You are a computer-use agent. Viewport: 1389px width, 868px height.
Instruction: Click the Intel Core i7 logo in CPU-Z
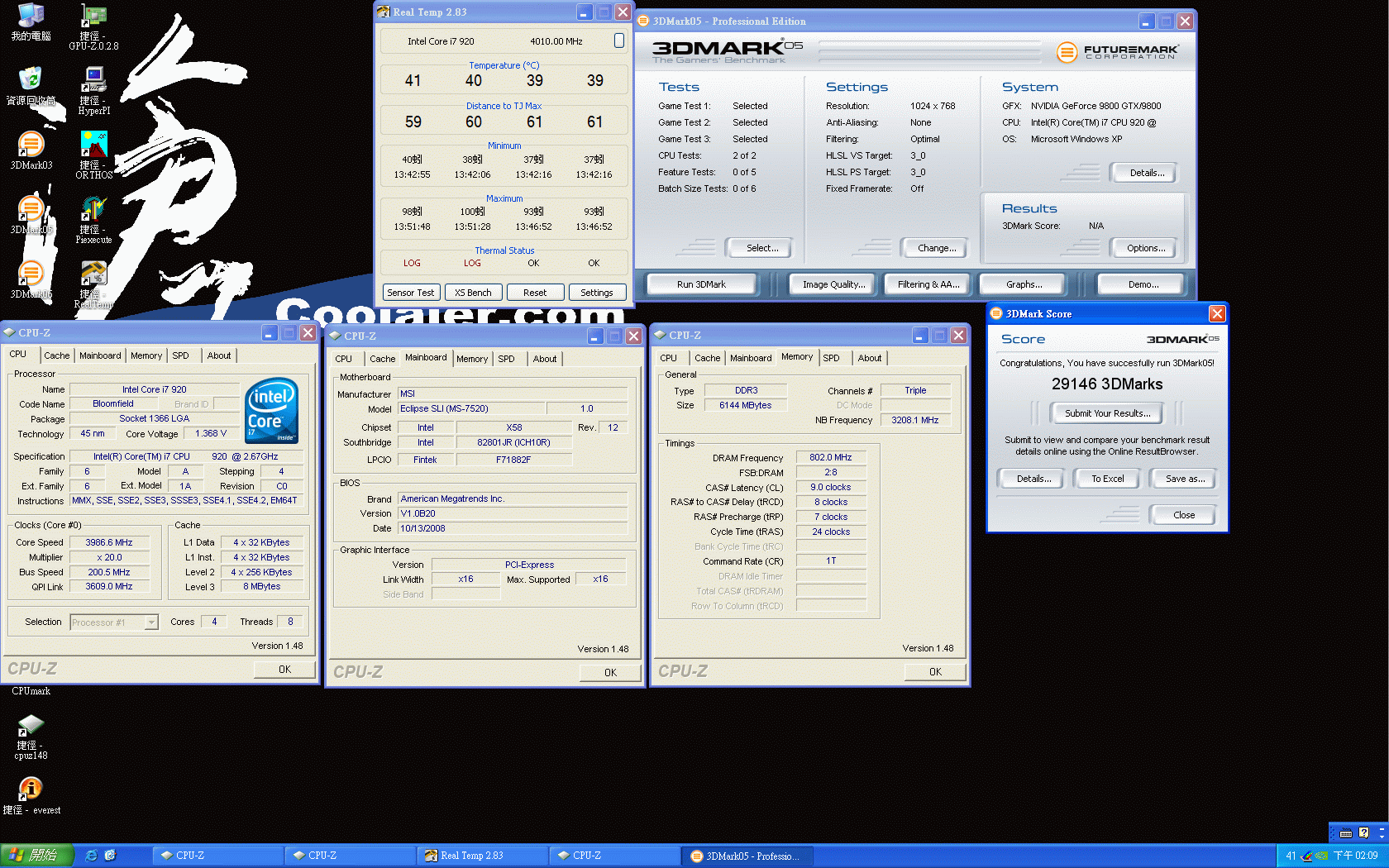tap(272, 411)
